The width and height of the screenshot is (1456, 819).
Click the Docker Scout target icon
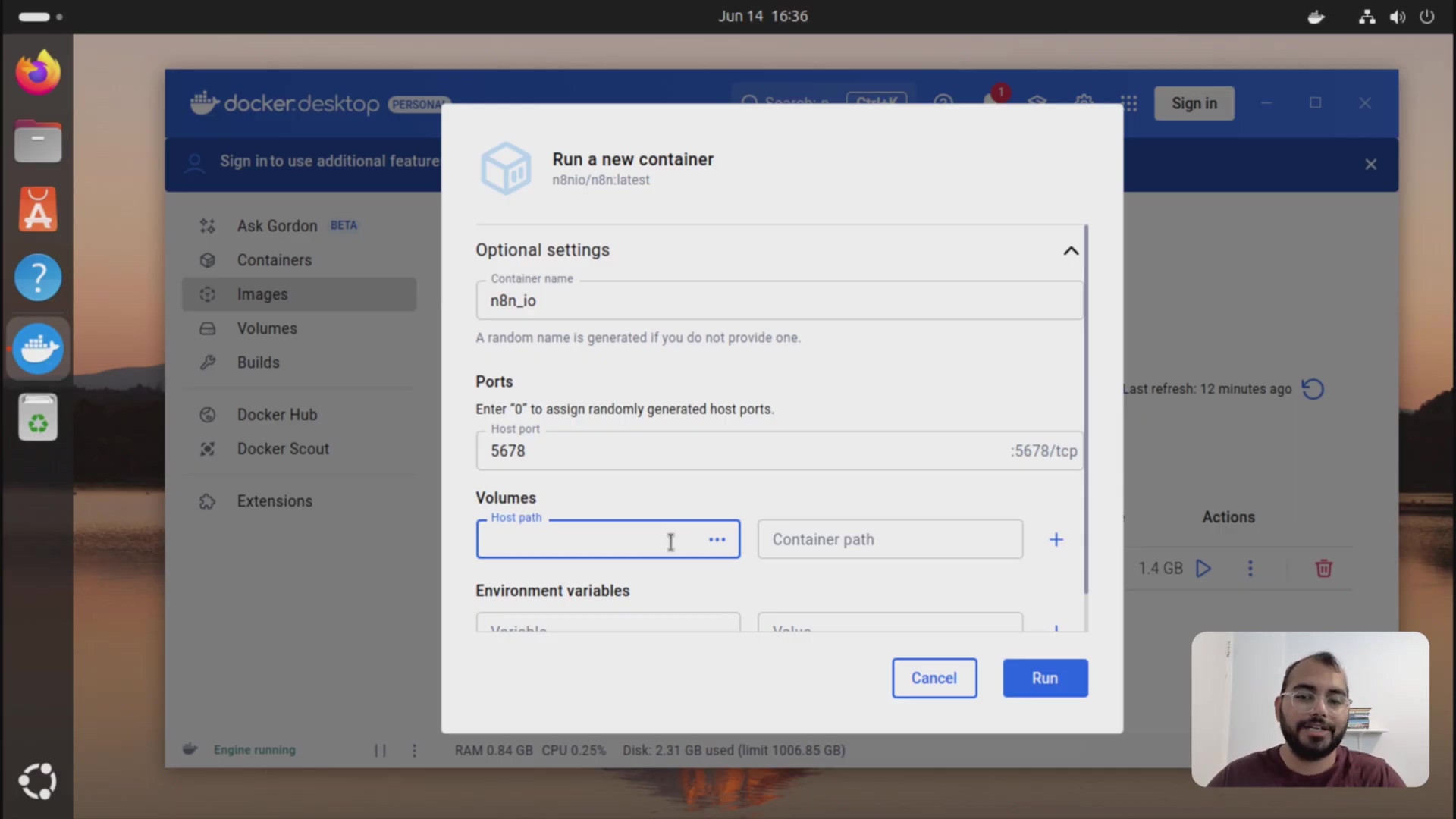[207, 449]
